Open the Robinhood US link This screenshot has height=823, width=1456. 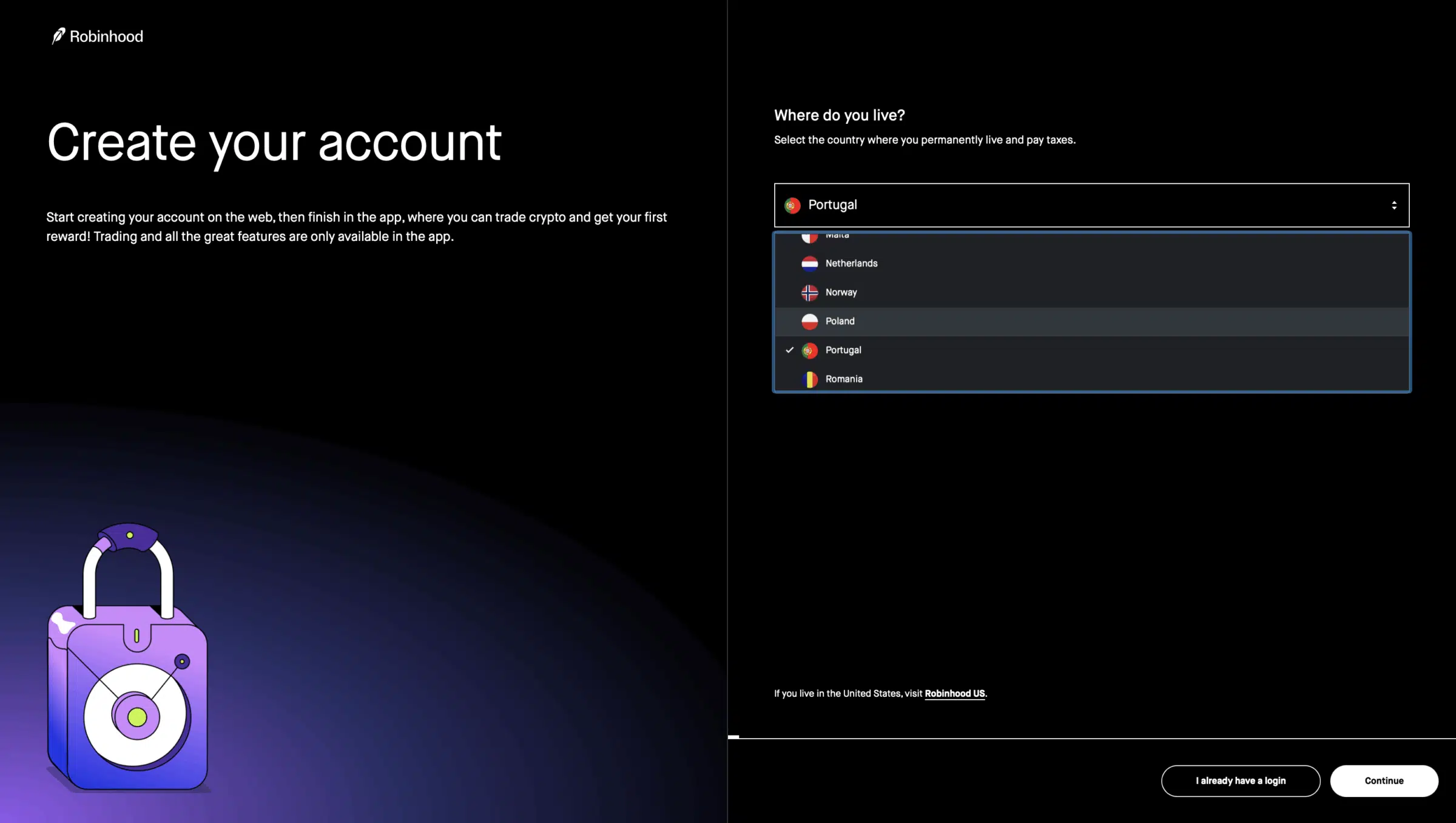tap(954, 693)
